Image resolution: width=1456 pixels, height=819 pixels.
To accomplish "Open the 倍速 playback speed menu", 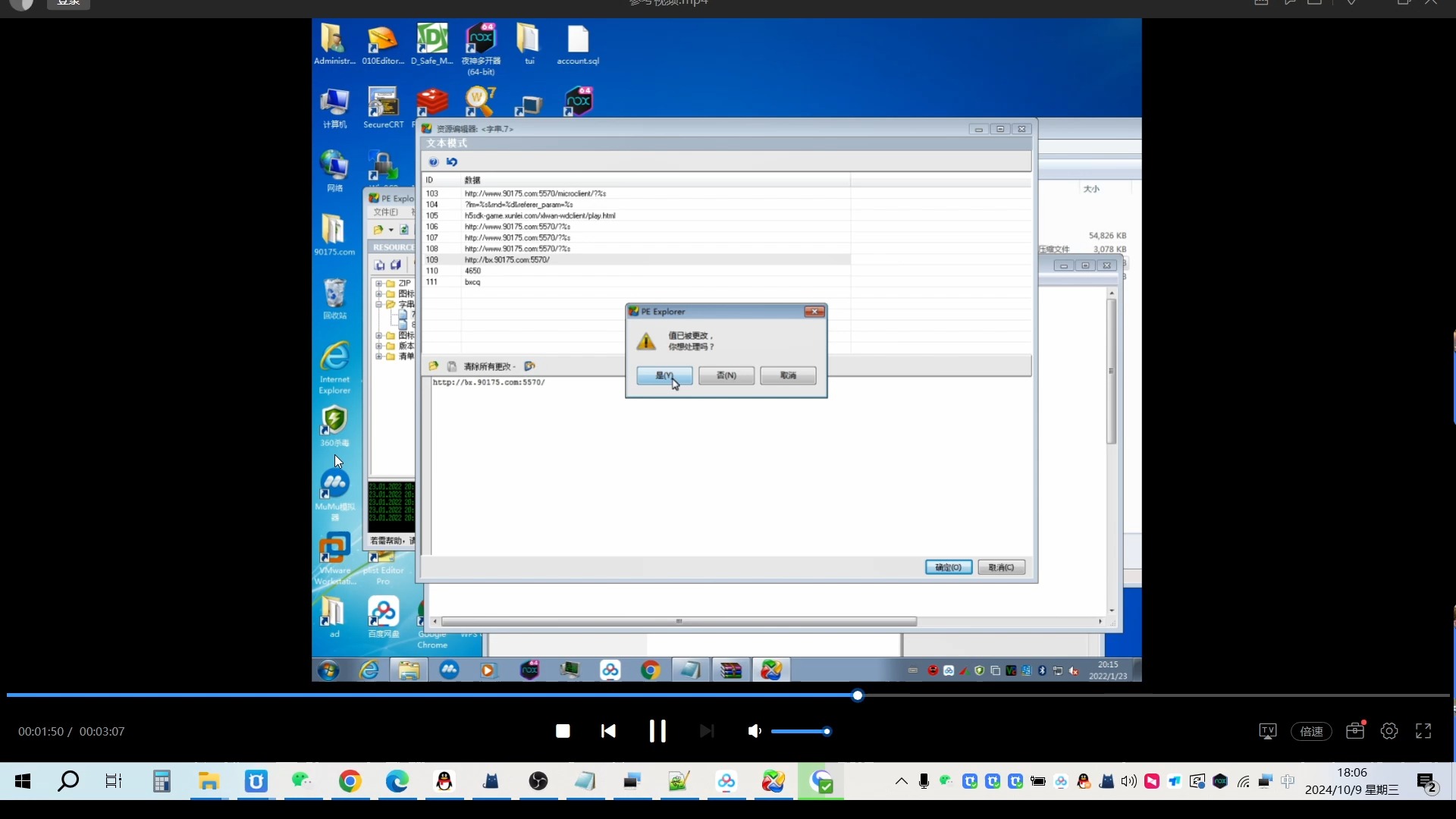I will [x=1311, y=731].
